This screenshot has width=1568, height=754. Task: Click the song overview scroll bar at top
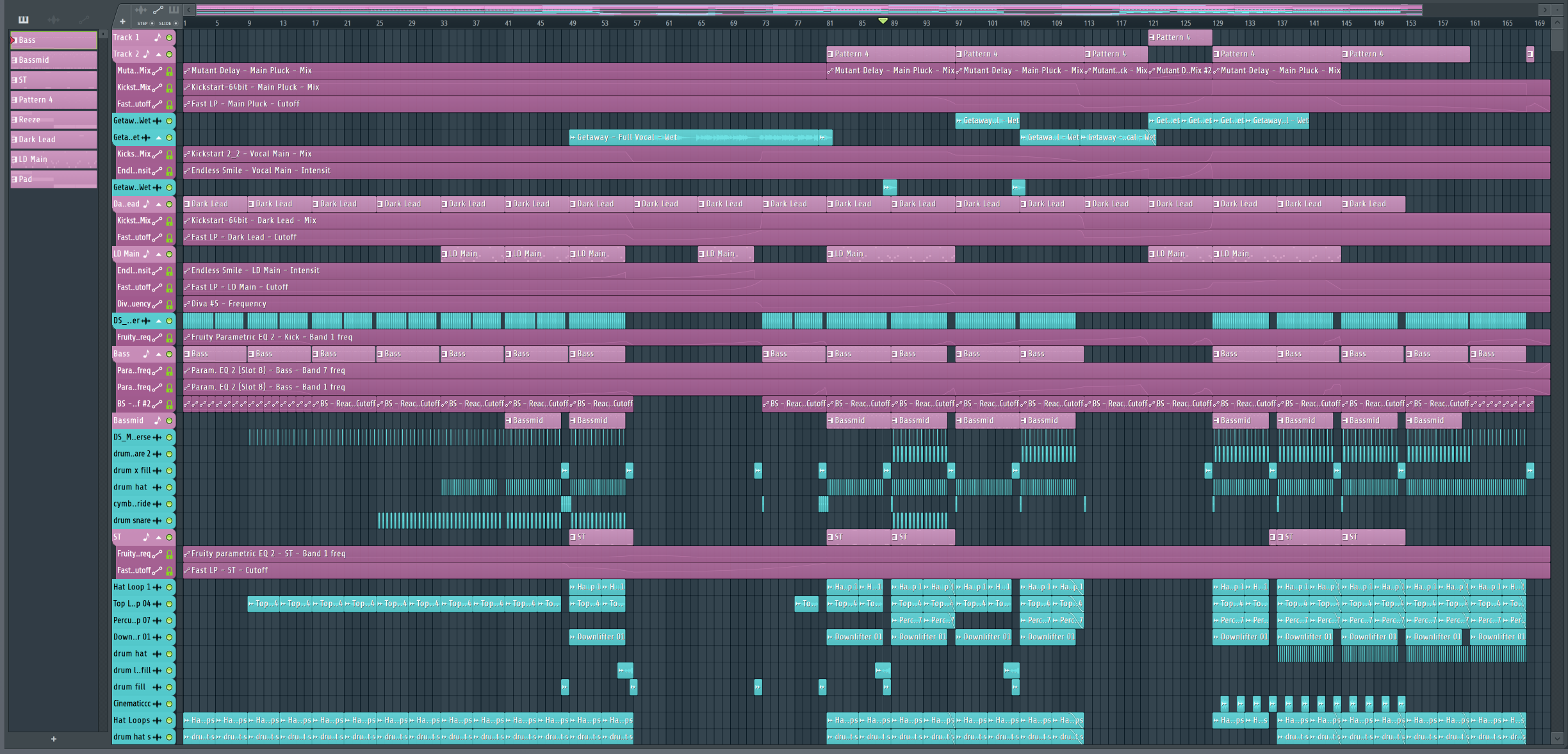809,10
